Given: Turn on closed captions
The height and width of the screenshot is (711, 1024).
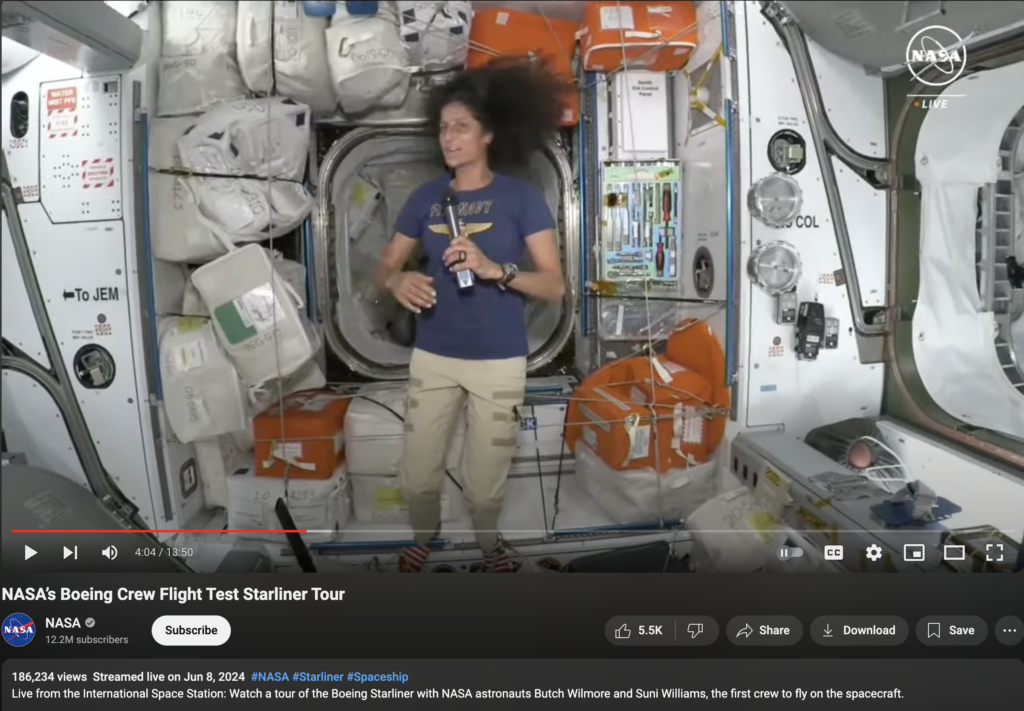Looking at the screenshot, I should pos(833,552).
